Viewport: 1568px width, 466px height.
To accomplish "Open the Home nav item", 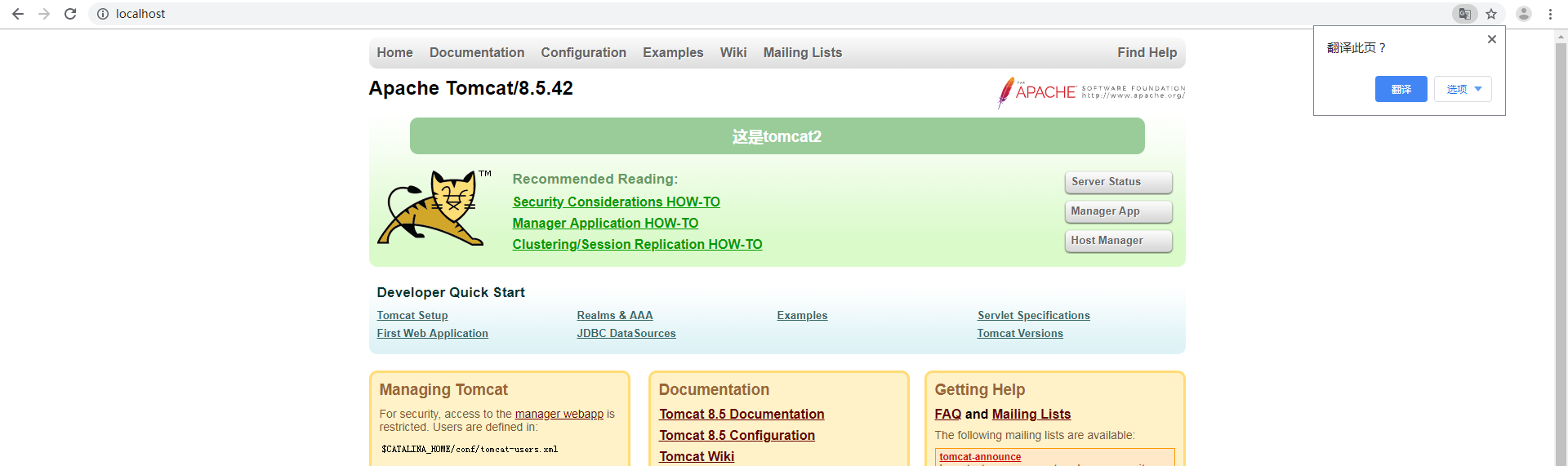I will click(x=394, y=52).
